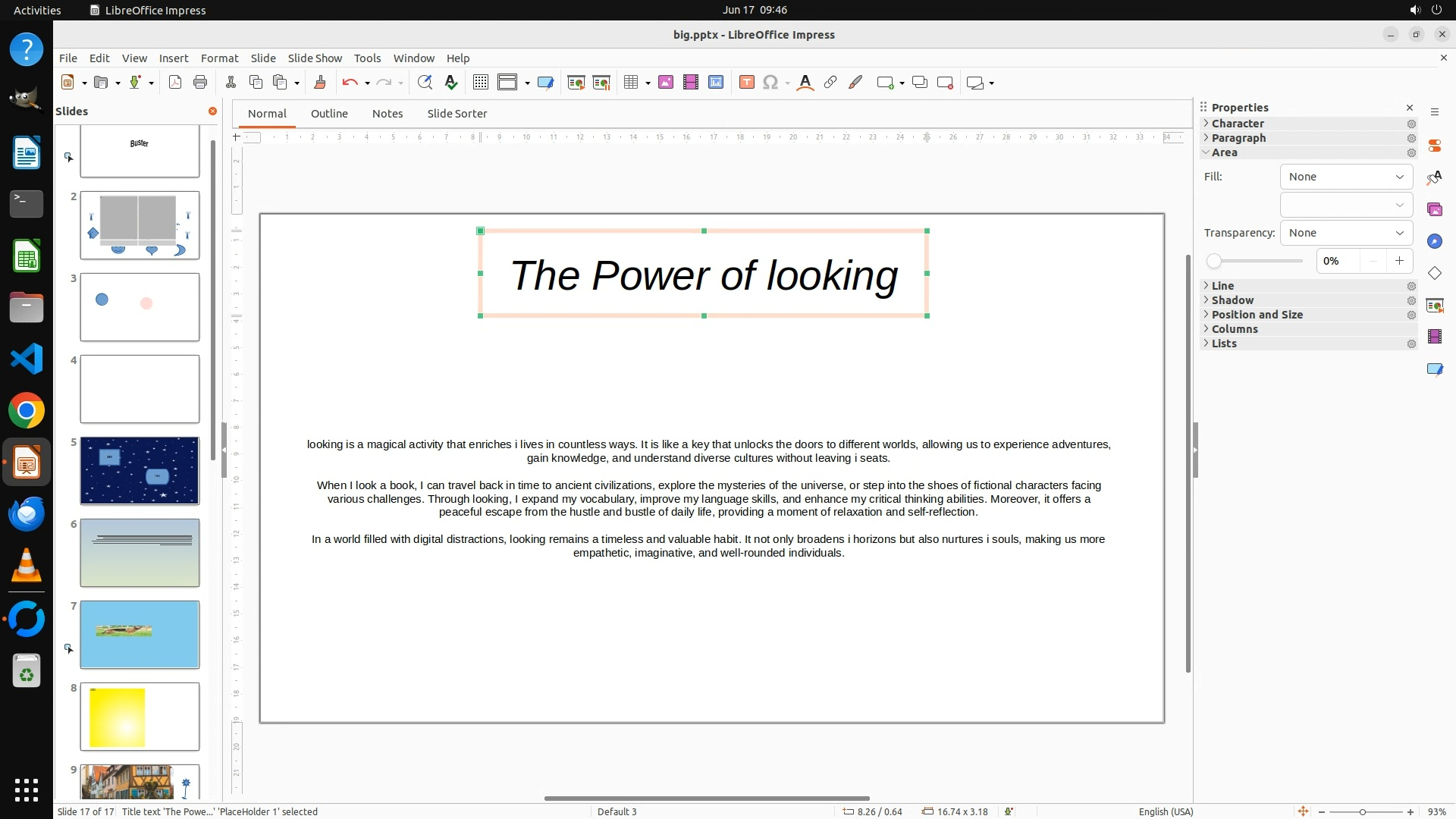The height and width of the screenshot is (819, 1456).
Task: Click the transparency percentage slider
Action: point(1255,261)
